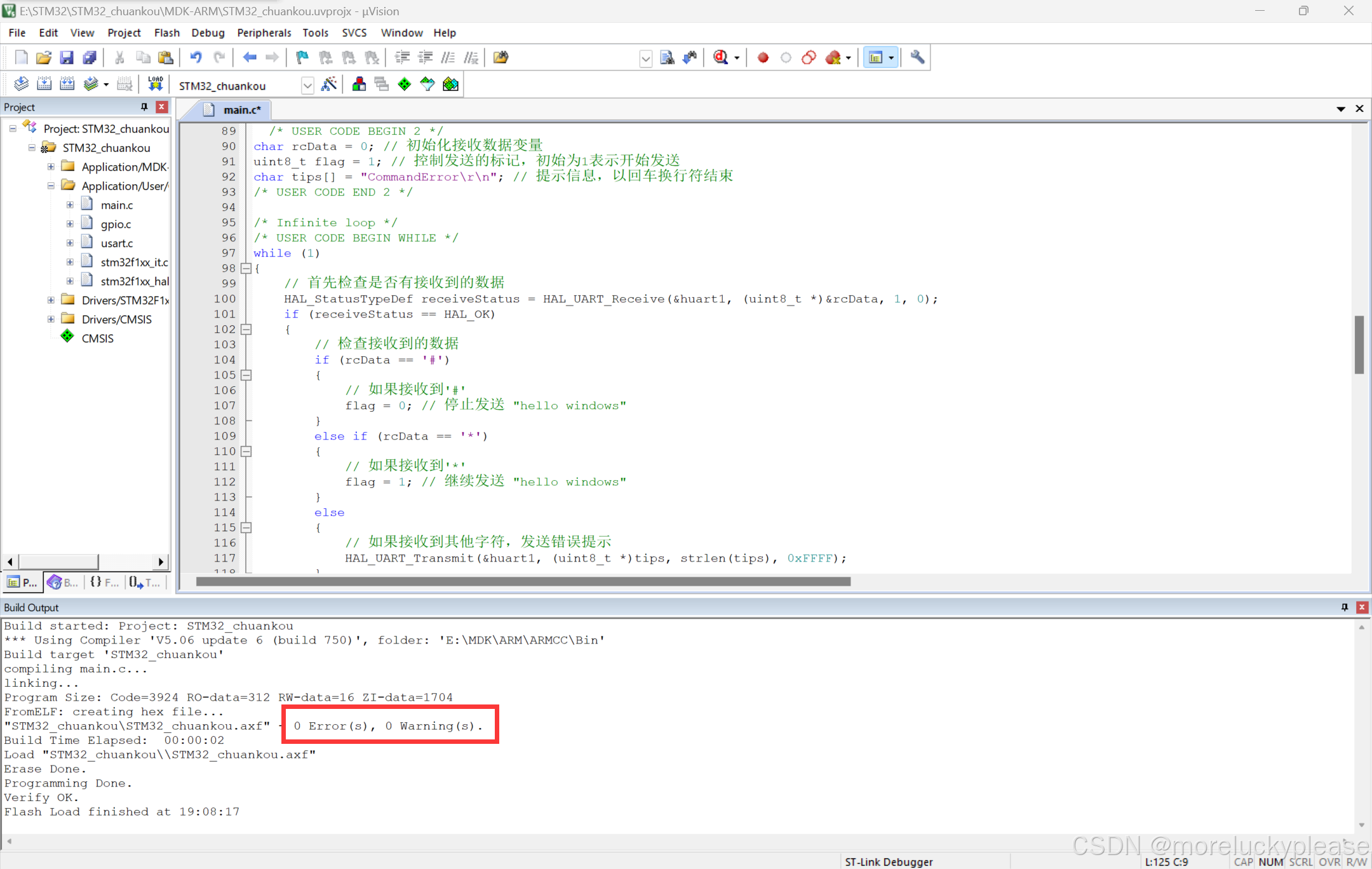
Task: Close the Build Output panel
Action: click(1362, 607)
